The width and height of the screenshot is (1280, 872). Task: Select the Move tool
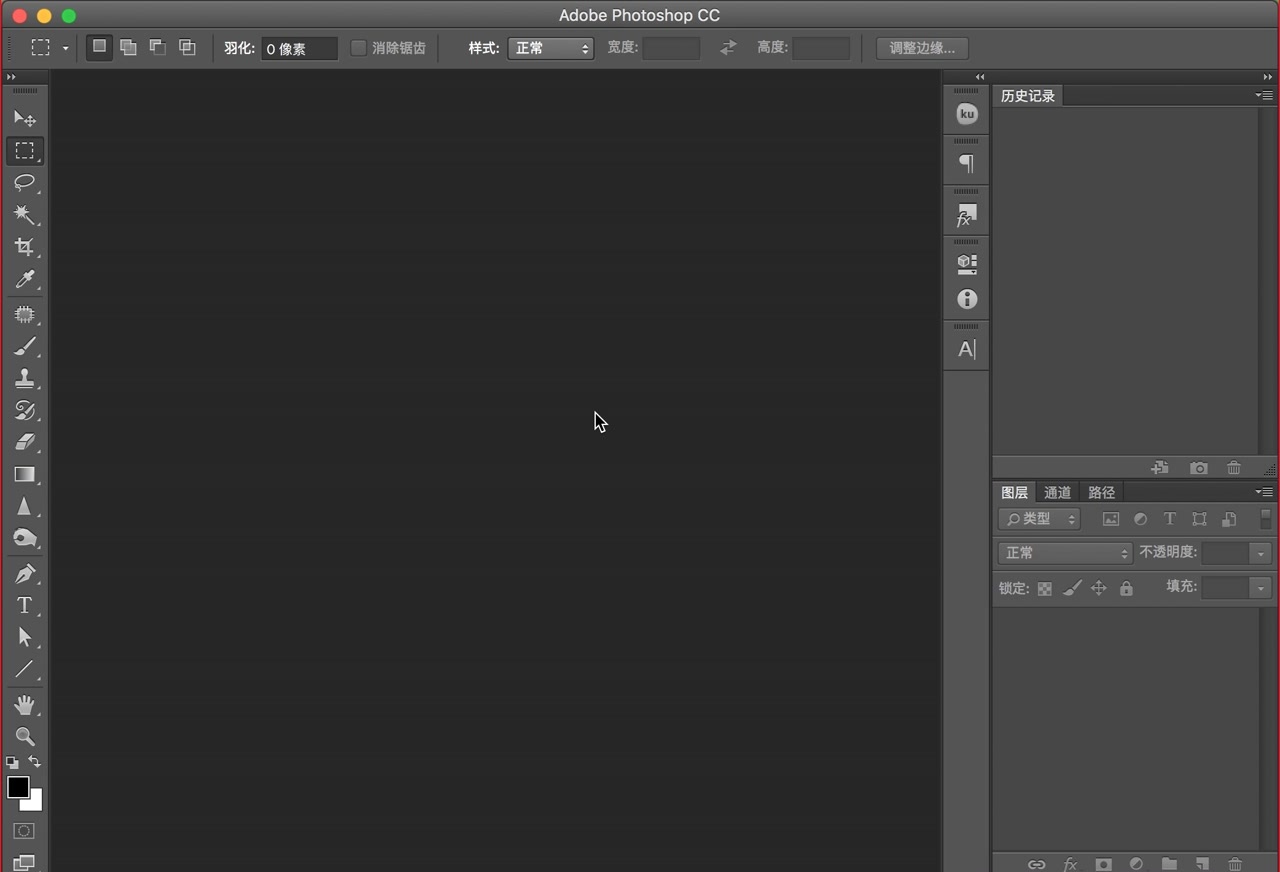pyautogui.click(x=25, y=119)
